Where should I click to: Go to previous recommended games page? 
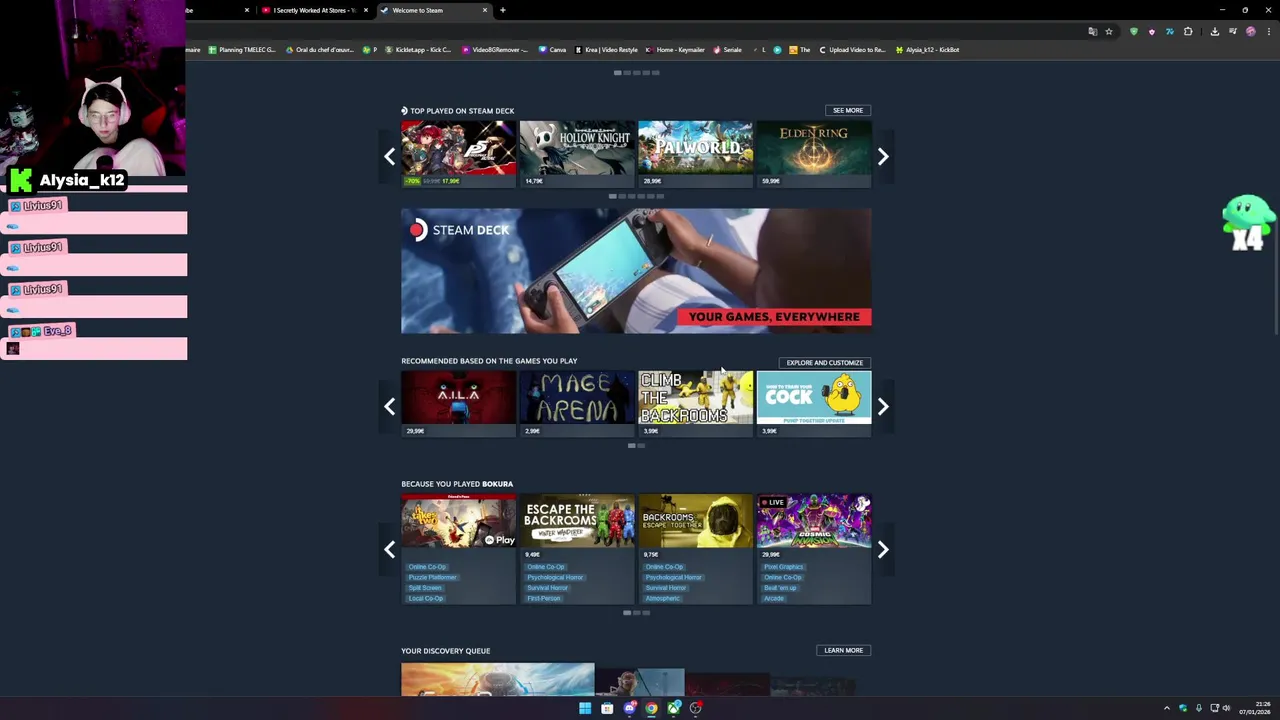390,406
